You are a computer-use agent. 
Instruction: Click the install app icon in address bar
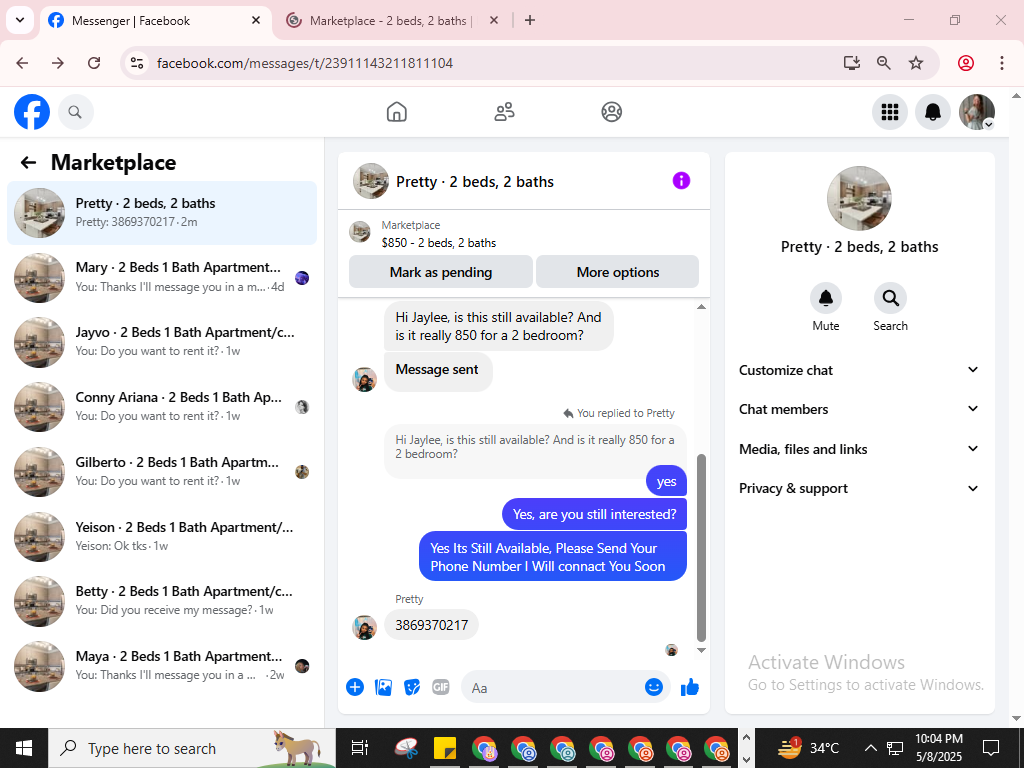851,63
